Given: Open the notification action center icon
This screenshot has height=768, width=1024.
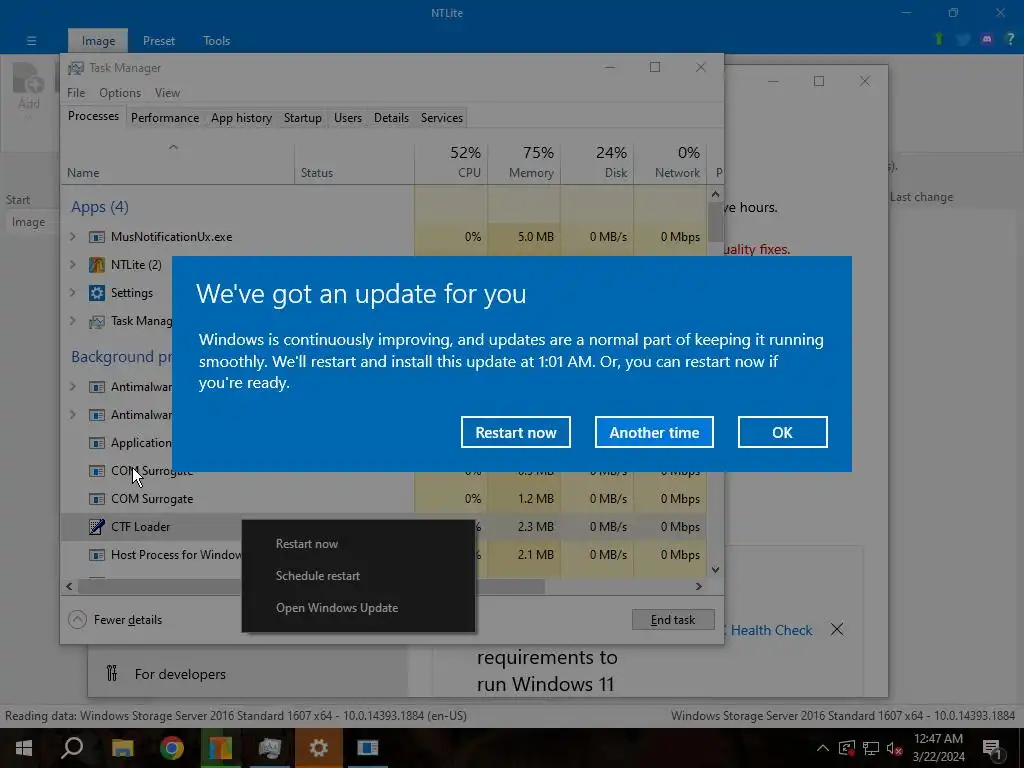Looking at the screenshot, I should point(992,748).
